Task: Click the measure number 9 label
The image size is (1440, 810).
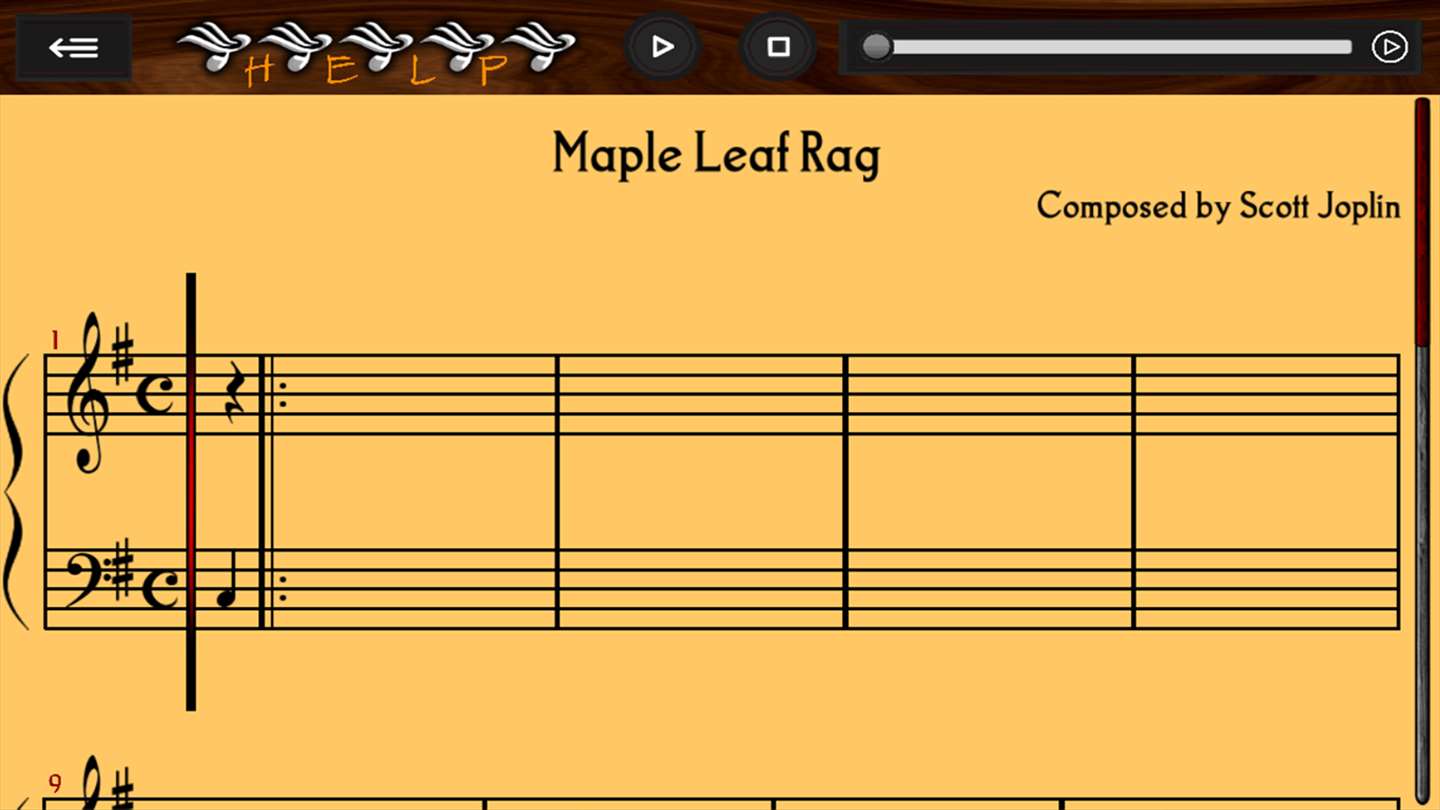Action: click(x=55, y=784)
